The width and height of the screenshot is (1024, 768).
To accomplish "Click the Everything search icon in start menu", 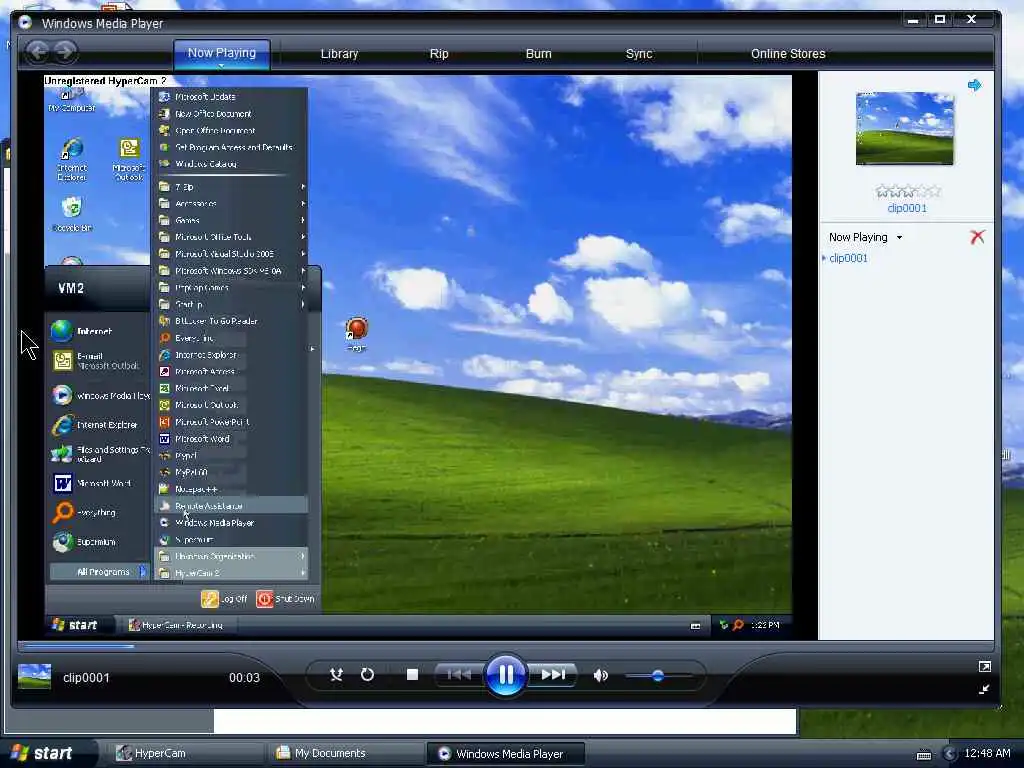I will tap(63, 512).
